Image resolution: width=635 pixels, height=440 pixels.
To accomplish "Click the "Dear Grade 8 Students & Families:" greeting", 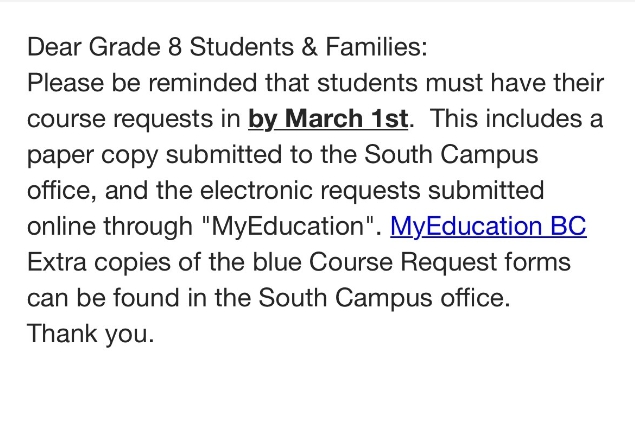I will [x=227, y=47].
